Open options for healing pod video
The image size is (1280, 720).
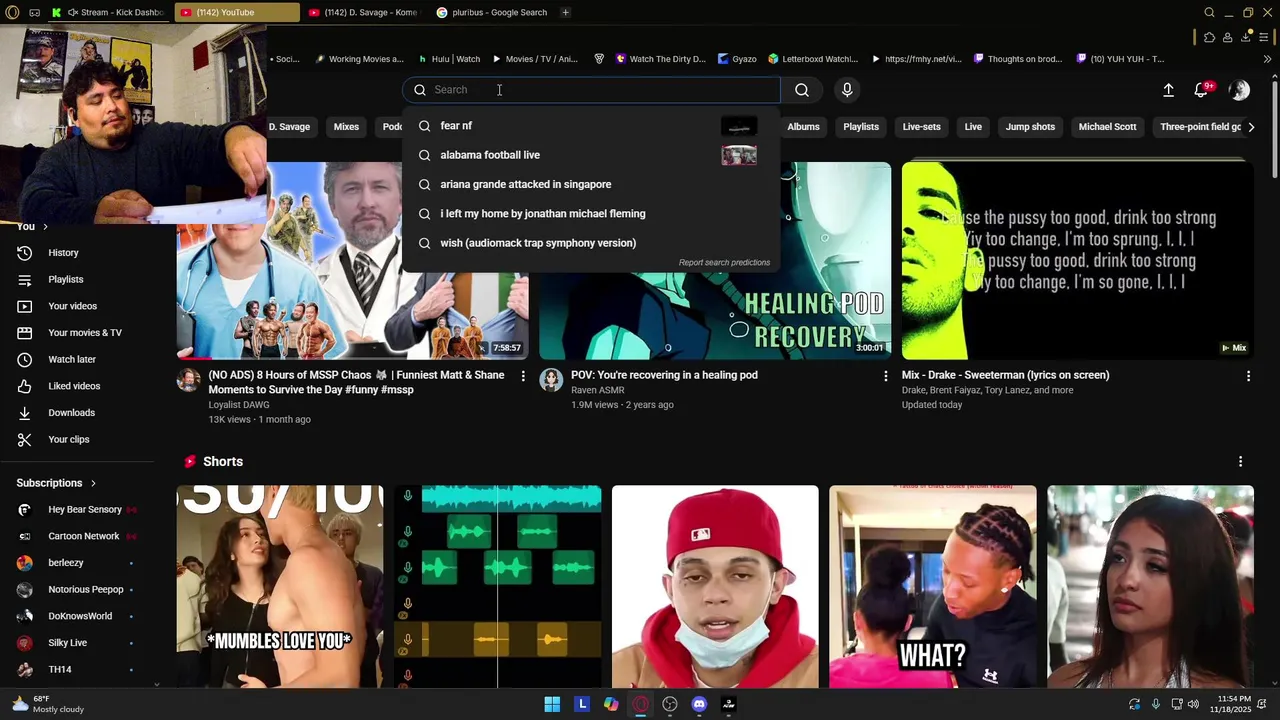pyautogui.click(x=885, y=376)
